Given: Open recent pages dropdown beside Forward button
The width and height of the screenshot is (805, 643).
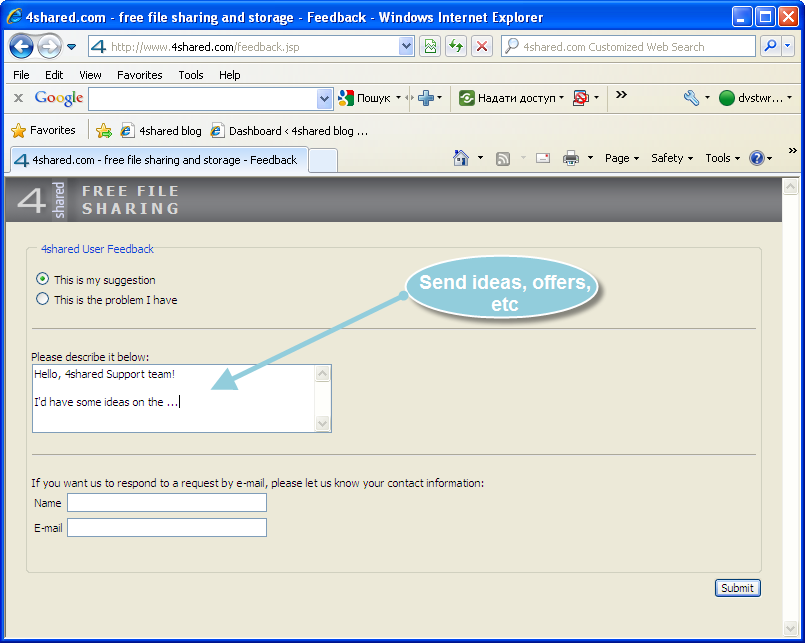Looking at the screenshot, I should click(71, 47).
